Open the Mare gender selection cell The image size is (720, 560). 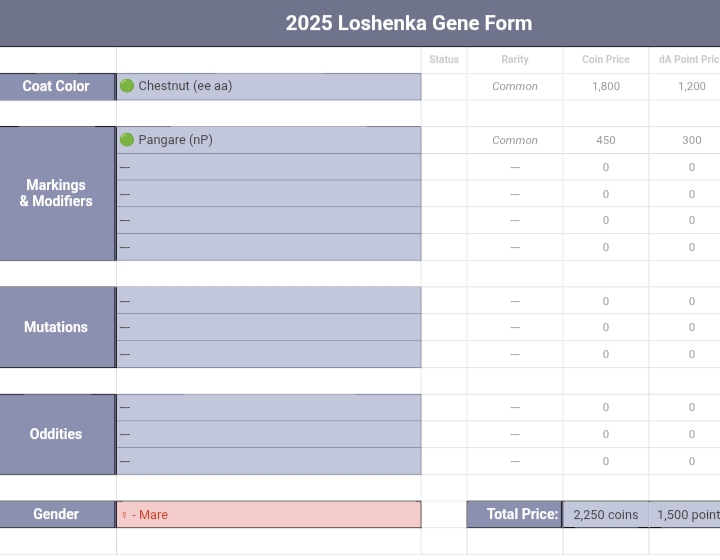click(x=268, y=515)
